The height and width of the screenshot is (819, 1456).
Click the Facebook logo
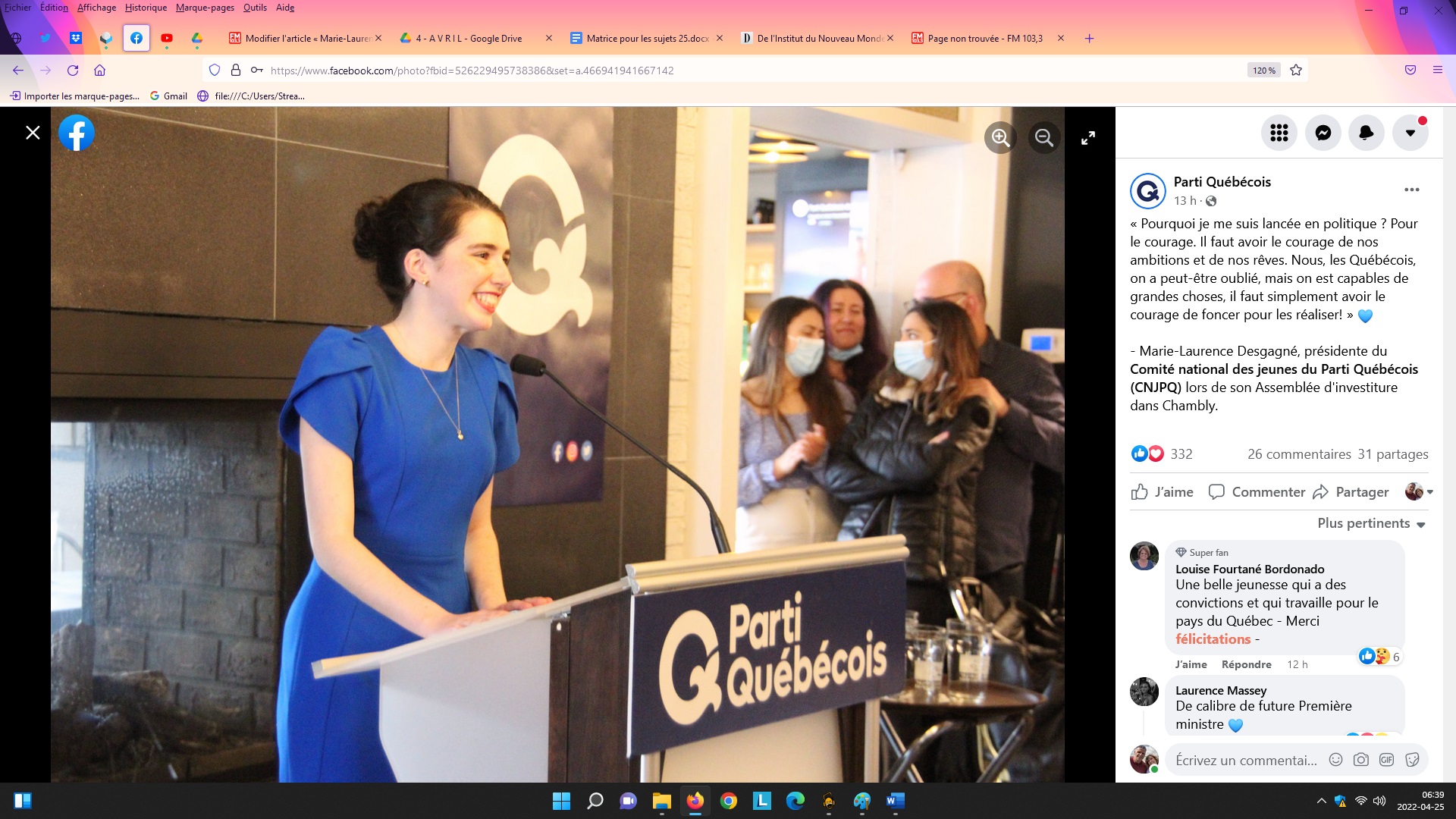pos(77,133)
